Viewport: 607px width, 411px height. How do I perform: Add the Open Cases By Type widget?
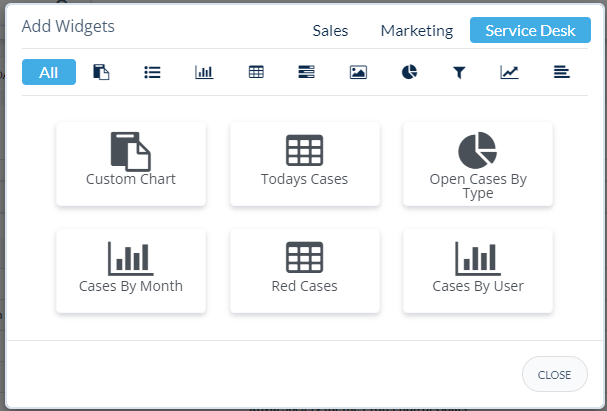(478, 164)
